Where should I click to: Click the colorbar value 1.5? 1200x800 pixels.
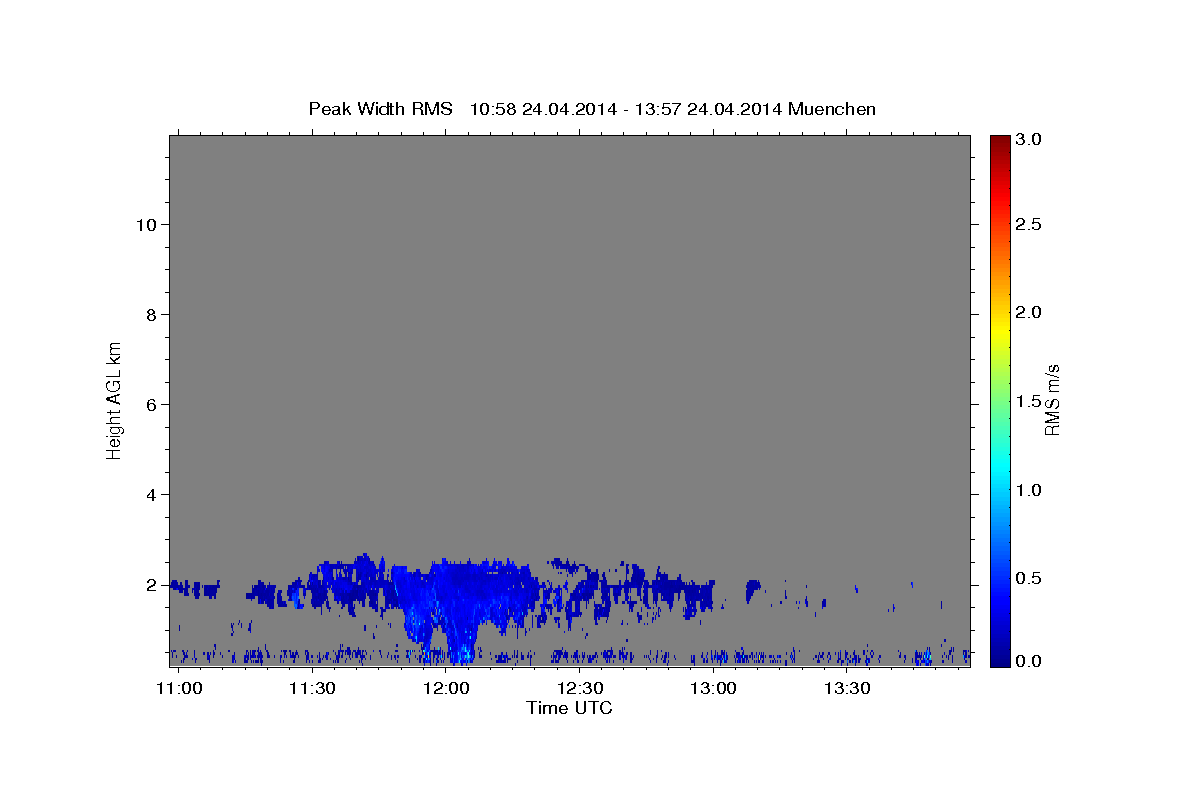pyautogui.click(x=1028, y=401)
